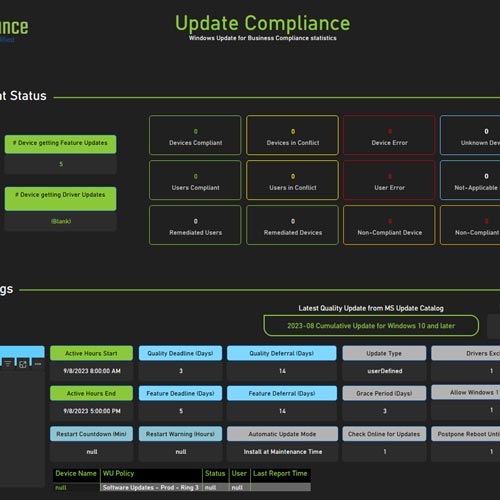Screen dimensions: 500x500
Task: Select the value 3 under Grace Period
Action: 385,411
